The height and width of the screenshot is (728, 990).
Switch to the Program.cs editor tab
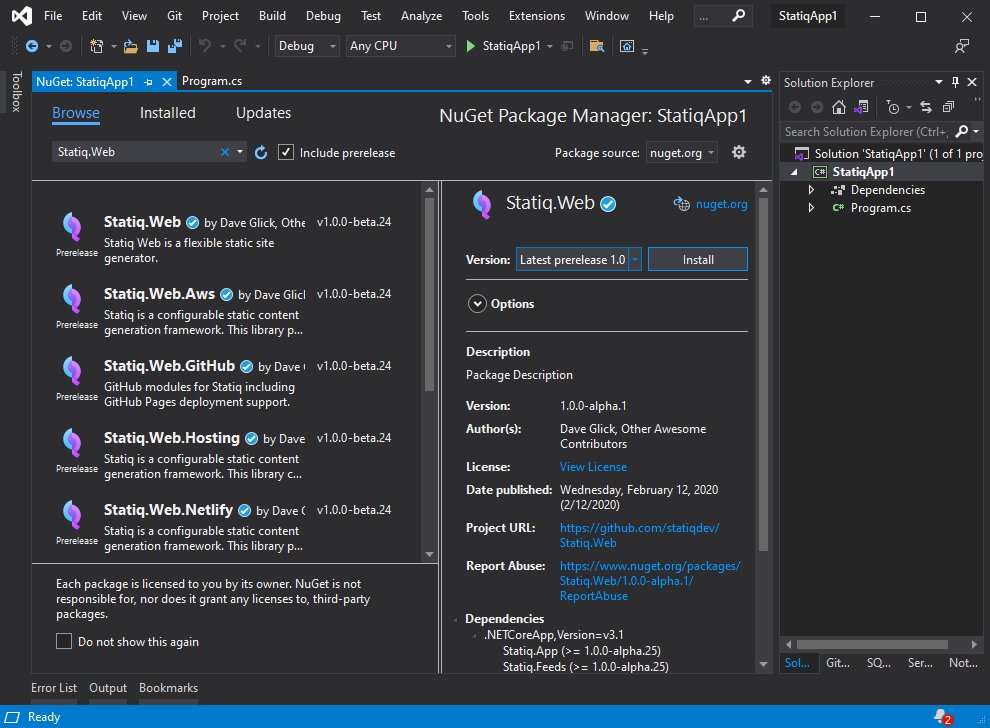tap(212, 81)
